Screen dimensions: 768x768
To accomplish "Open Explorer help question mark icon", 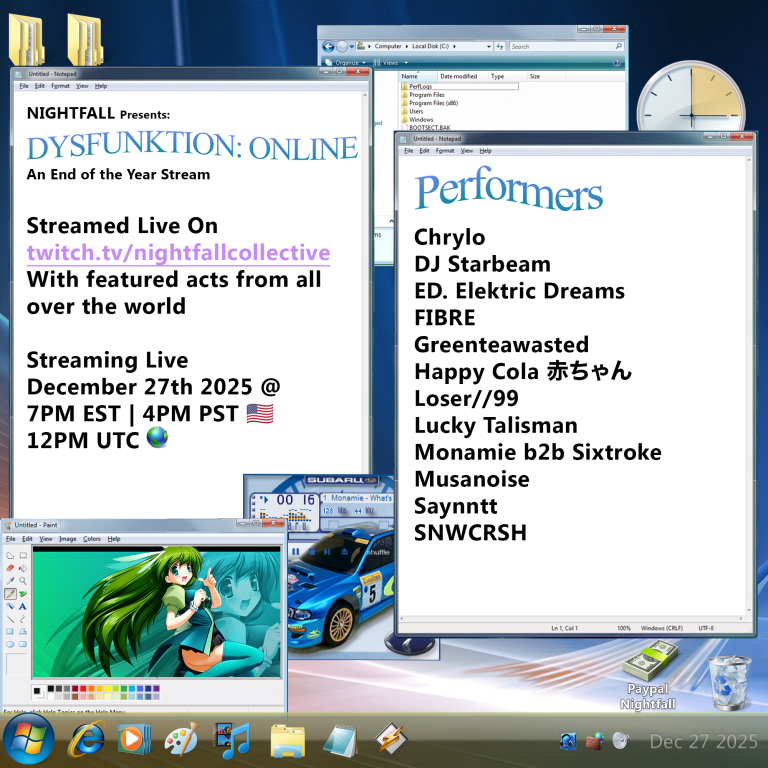I will click(617, 63).
